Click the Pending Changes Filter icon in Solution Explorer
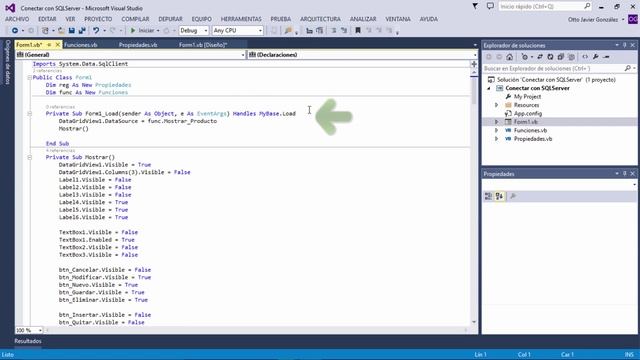 525,57
